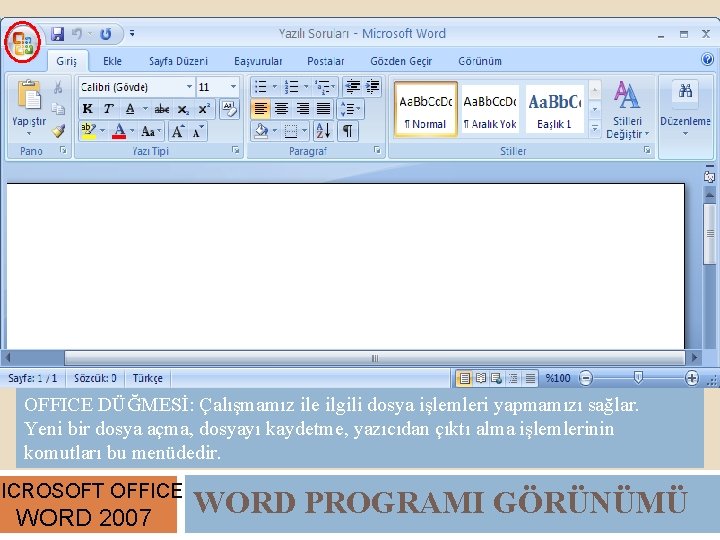Image resolution: width=720 pixels, height=540 pixels.
Task: Grow font size with large A
Action: pyautogui.click(x=178, y=132)
